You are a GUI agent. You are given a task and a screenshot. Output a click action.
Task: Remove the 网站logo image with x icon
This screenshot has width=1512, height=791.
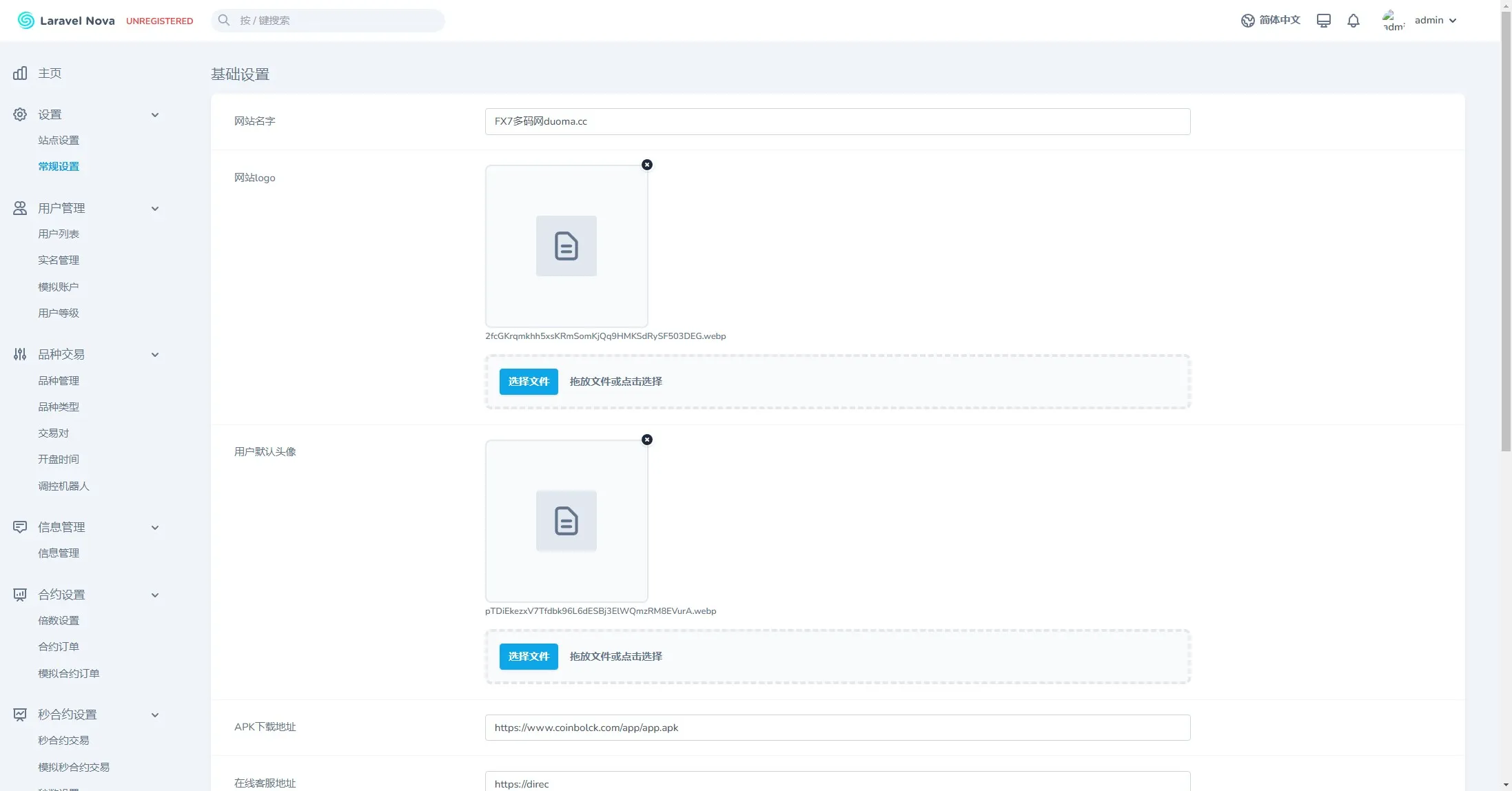coord(646,165)
